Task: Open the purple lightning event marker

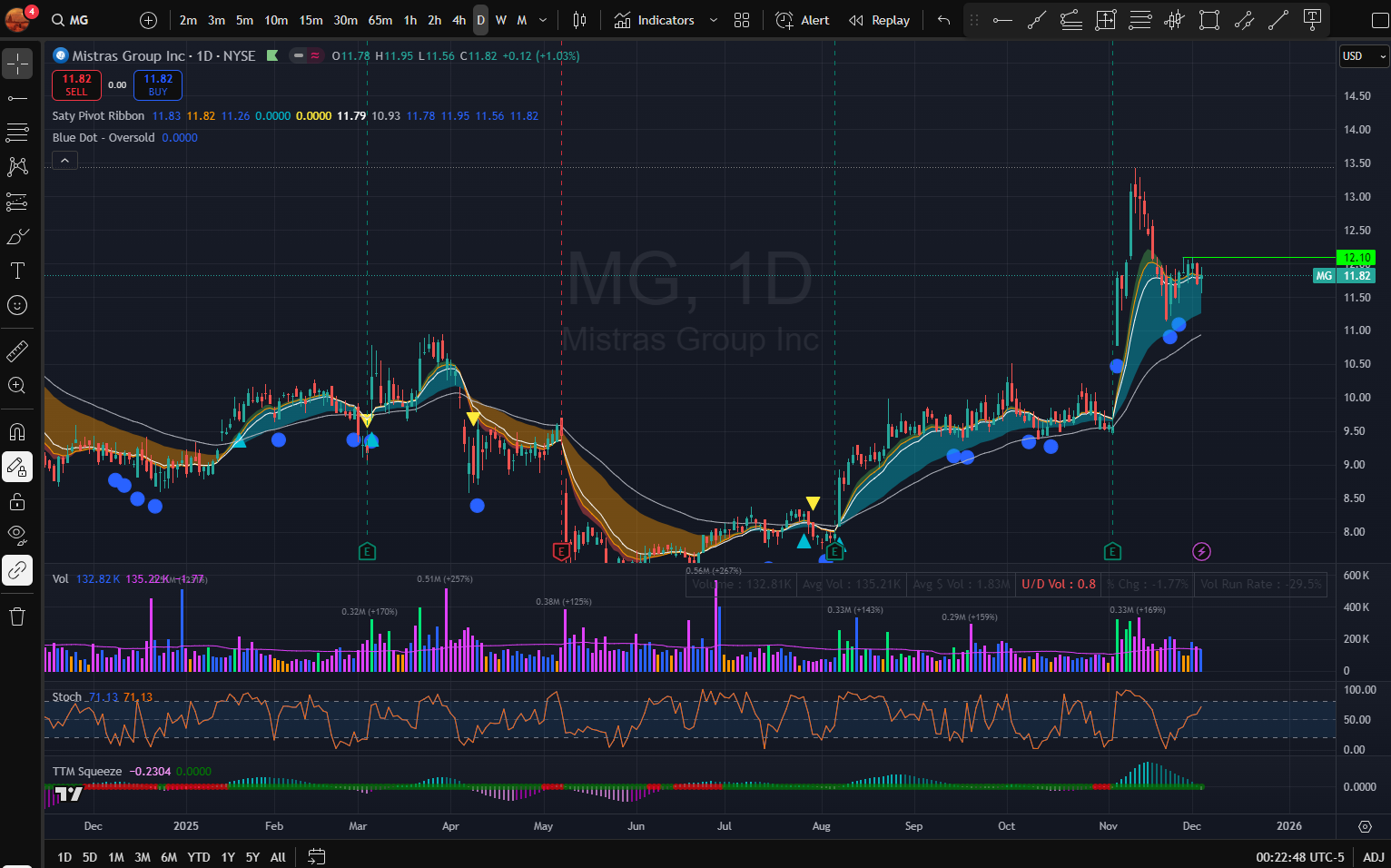Action: click(x=1201, y=551)
